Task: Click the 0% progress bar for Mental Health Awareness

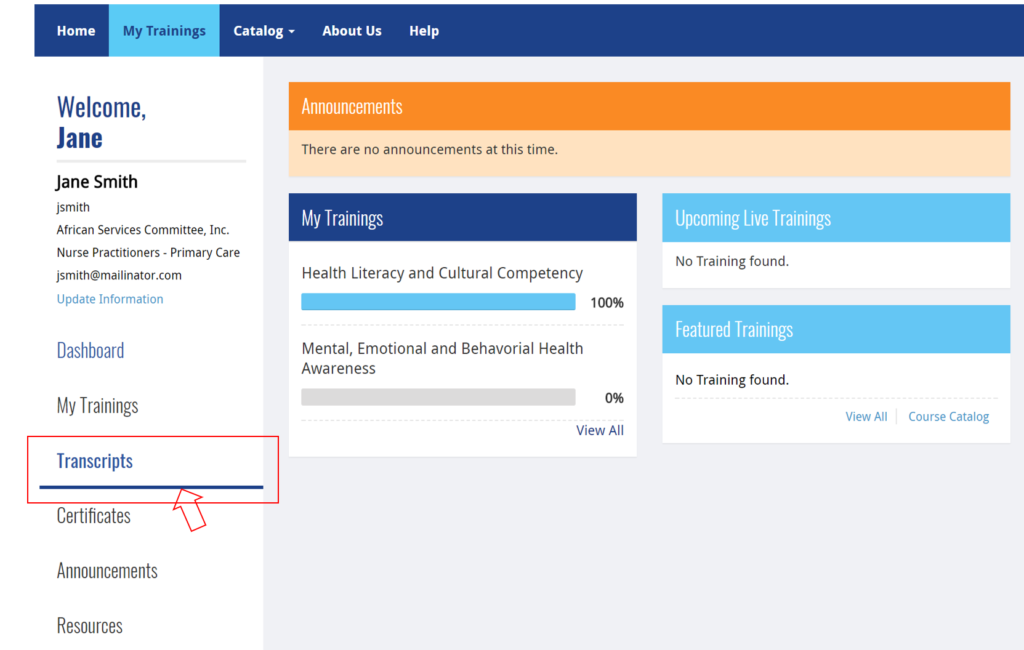Action: 438,397
